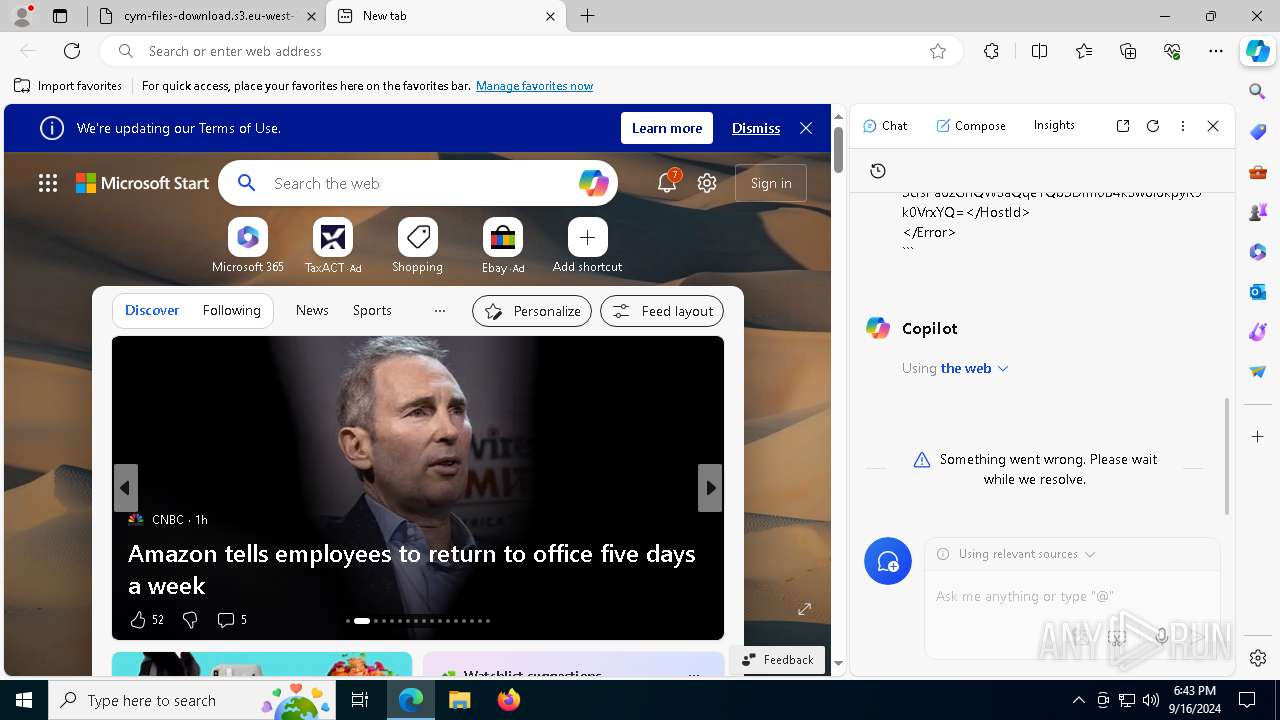Open the sidebar Designer icon
This screenshot has width=1280, height=720.
click(x=1258, y=332)
